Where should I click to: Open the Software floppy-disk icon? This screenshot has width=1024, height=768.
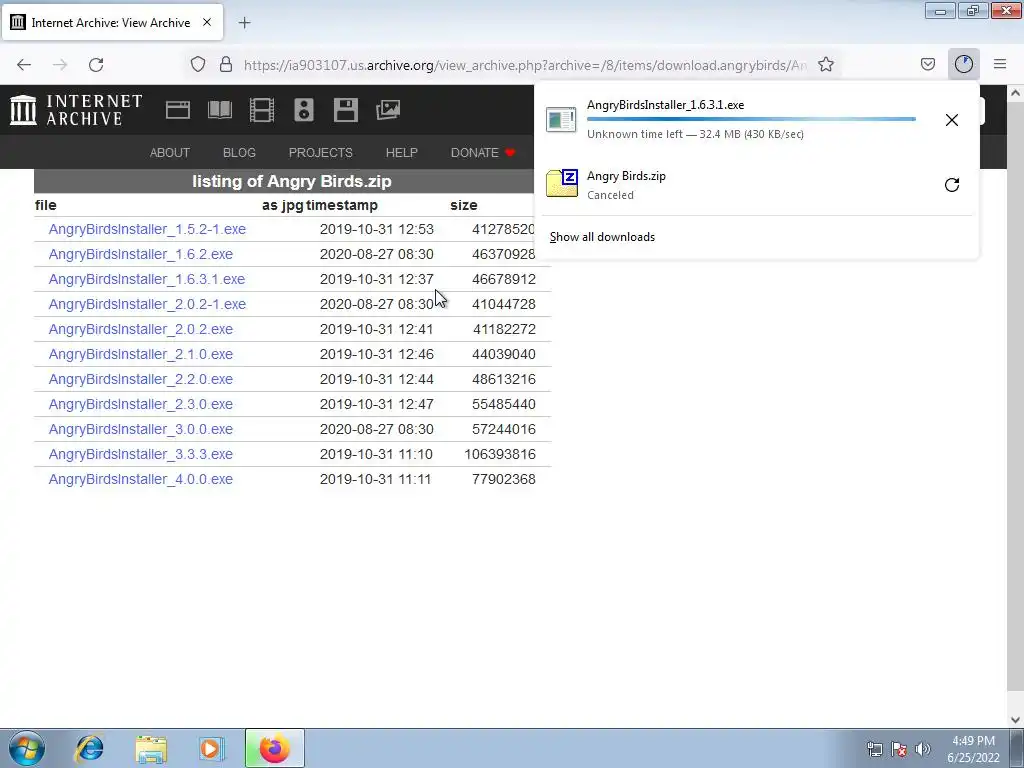345,110
